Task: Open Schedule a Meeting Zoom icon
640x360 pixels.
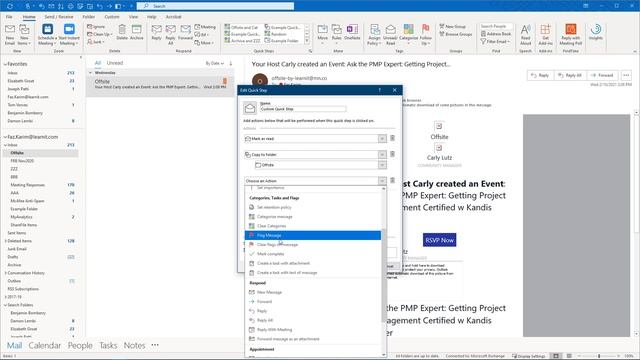Action: [x=47, y=34]
